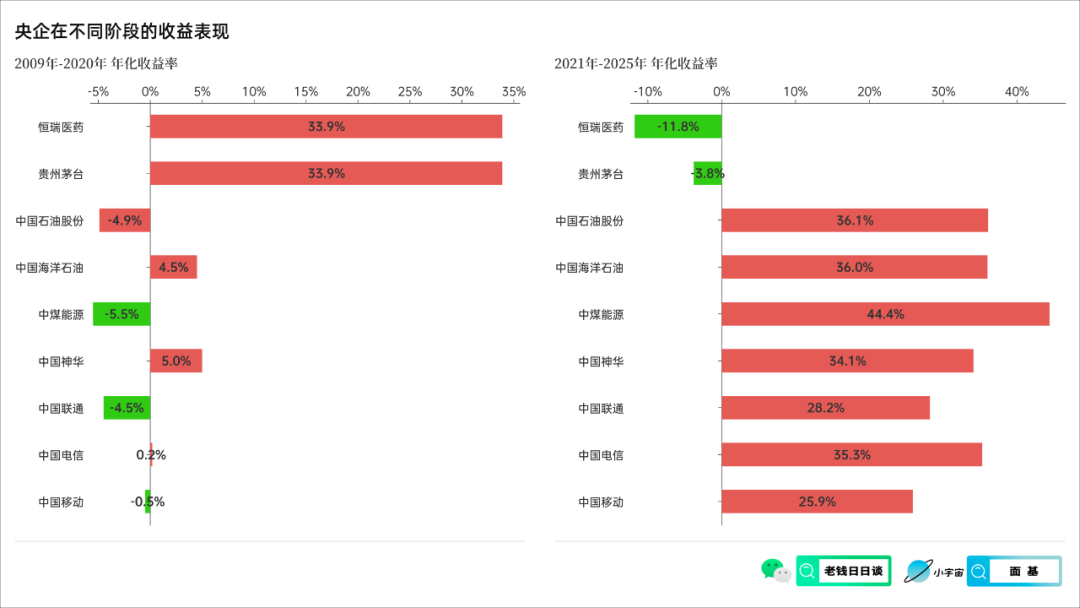Click the green search icon beside 老钱日日谈
The height and width of the screenshot is (608, 1080).
point(807,571)
